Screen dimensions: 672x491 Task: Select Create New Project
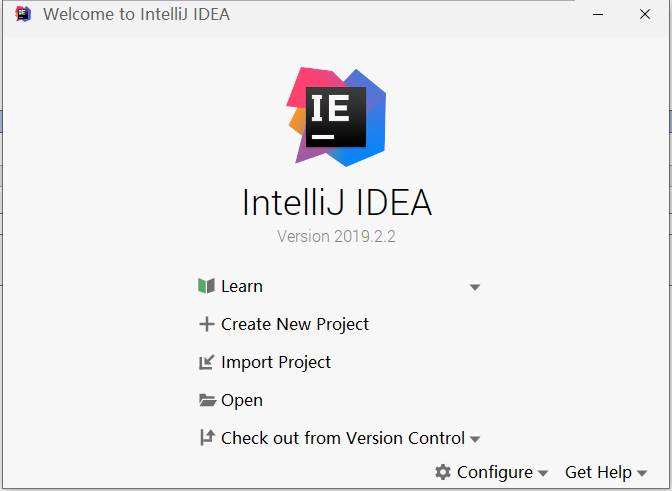(x=295, y=324)
